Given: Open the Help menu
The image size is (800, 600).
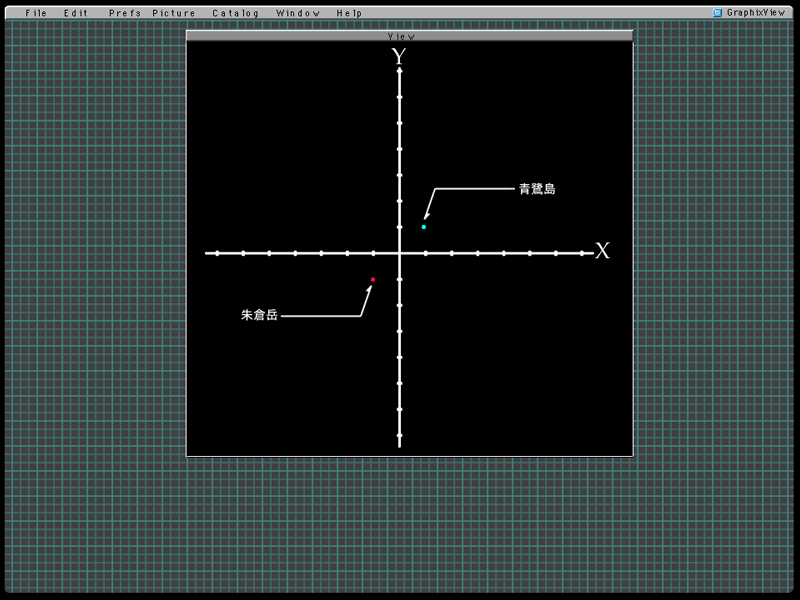Looking at the screenshot, I should pyautogui.click(x=349, y=13).
